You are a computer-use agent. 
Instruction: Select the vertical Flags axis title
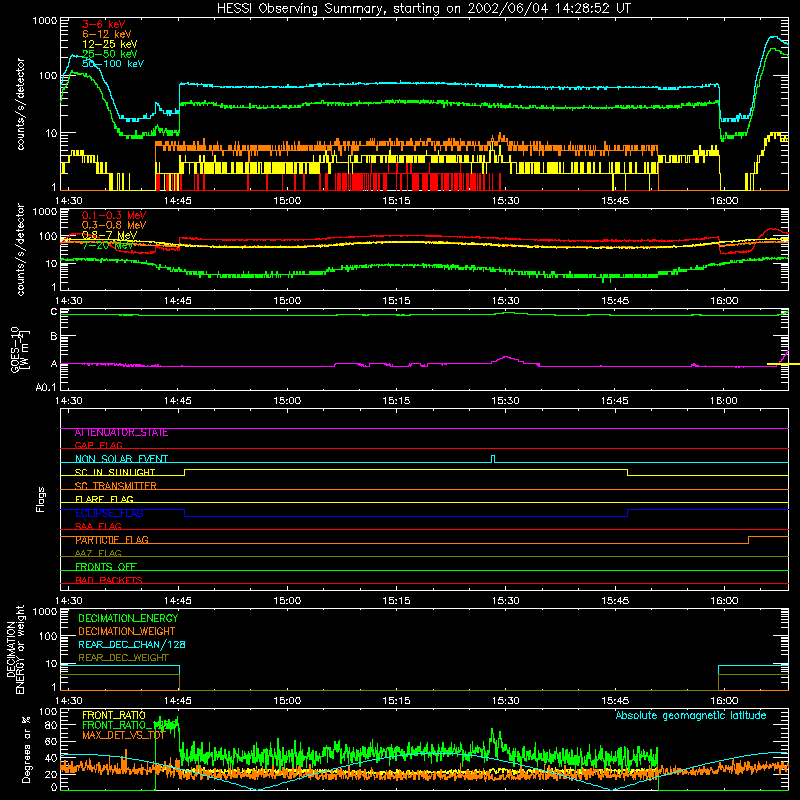pos(41,499)
